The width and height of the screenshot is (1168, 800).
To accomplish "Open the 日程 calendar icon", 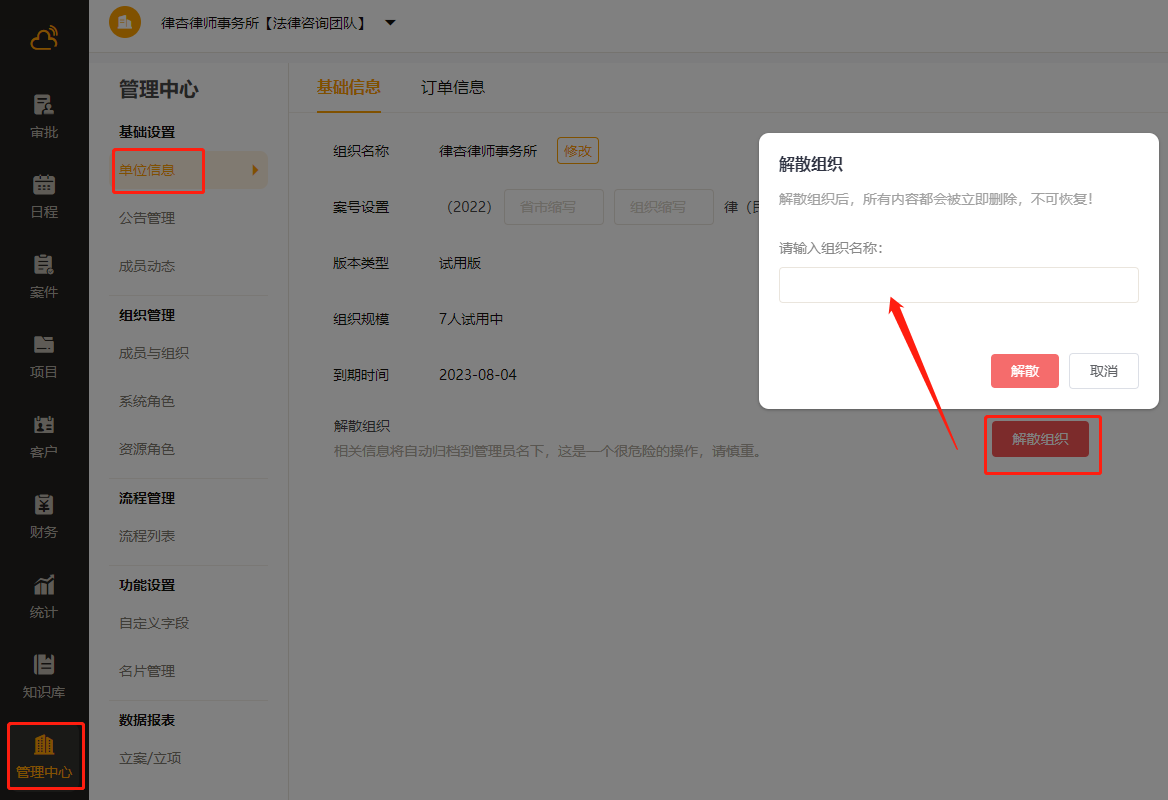I will (x=44, y=185).
